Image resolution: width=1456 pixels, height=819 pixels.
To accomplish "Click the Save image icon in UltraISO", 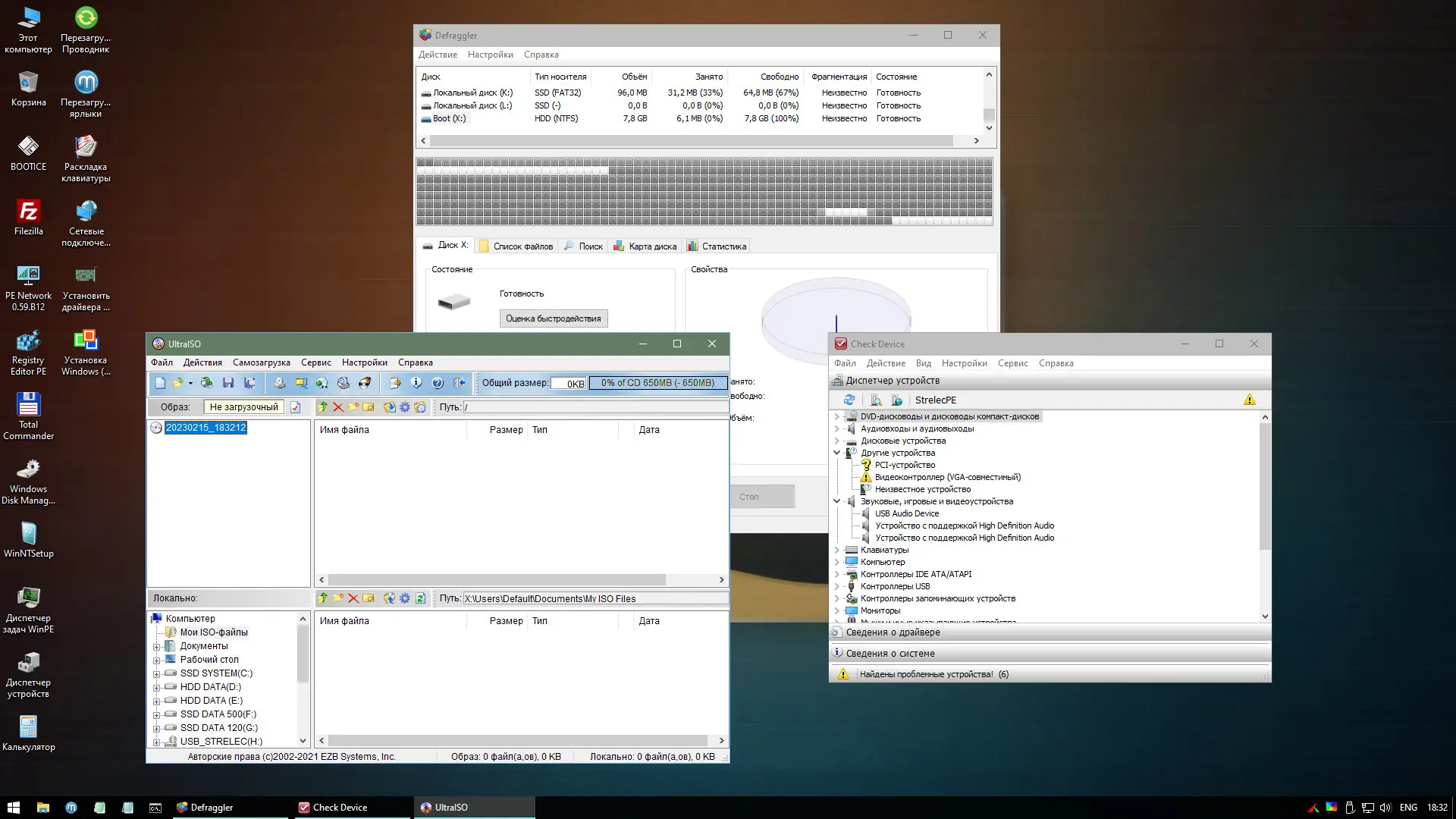I will (x=228, y=382).
